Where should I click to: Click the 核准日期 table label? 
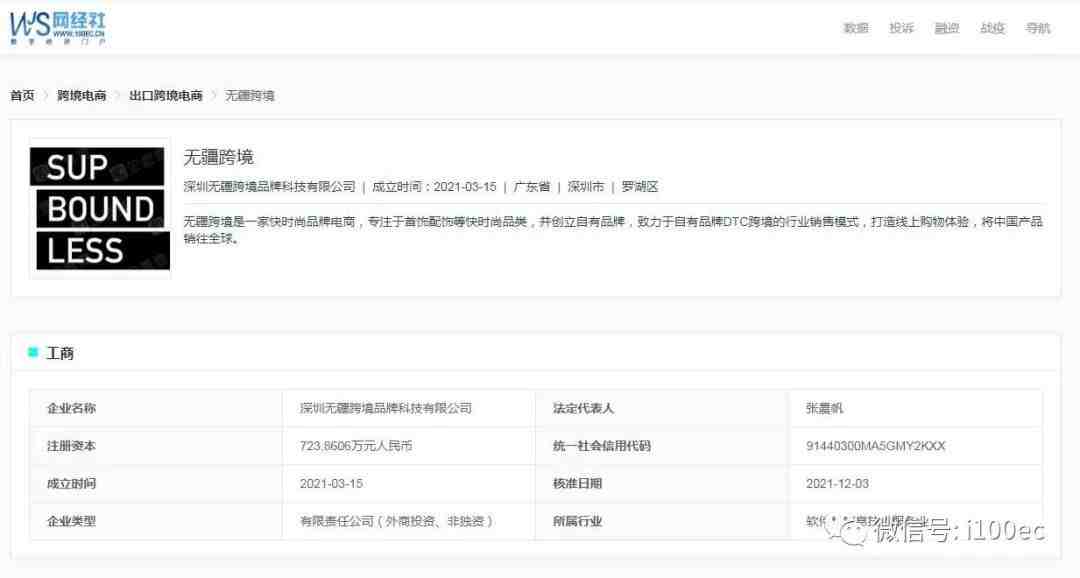577,484
